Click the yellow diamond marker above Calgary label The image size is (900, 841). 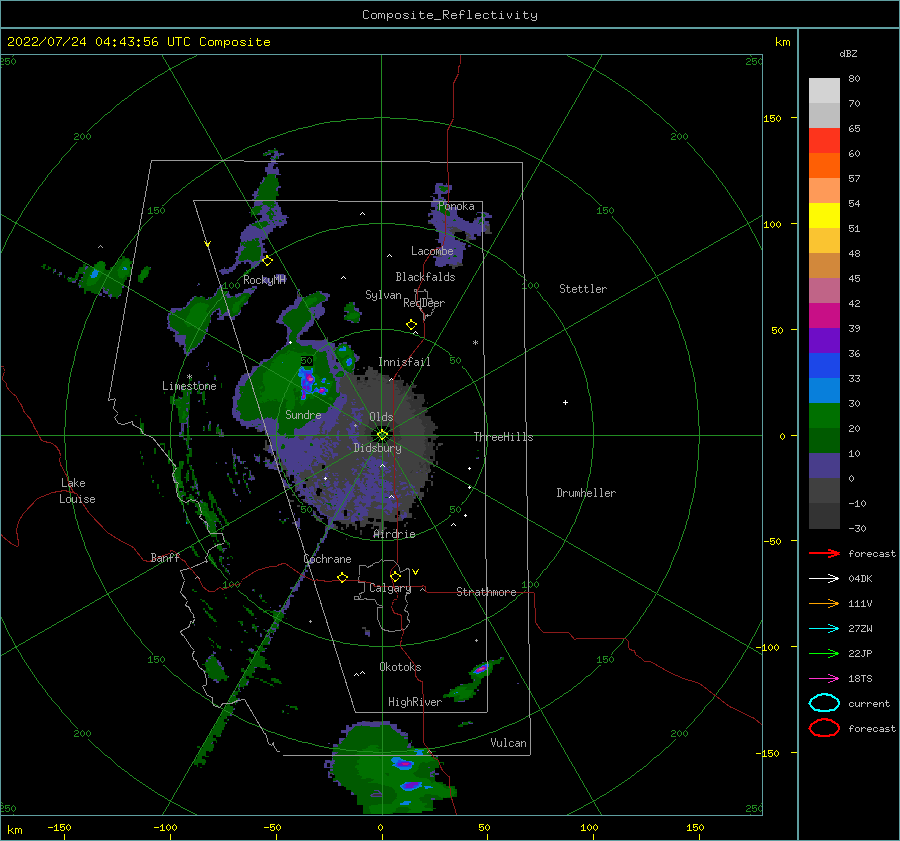[x=395, y=576]
